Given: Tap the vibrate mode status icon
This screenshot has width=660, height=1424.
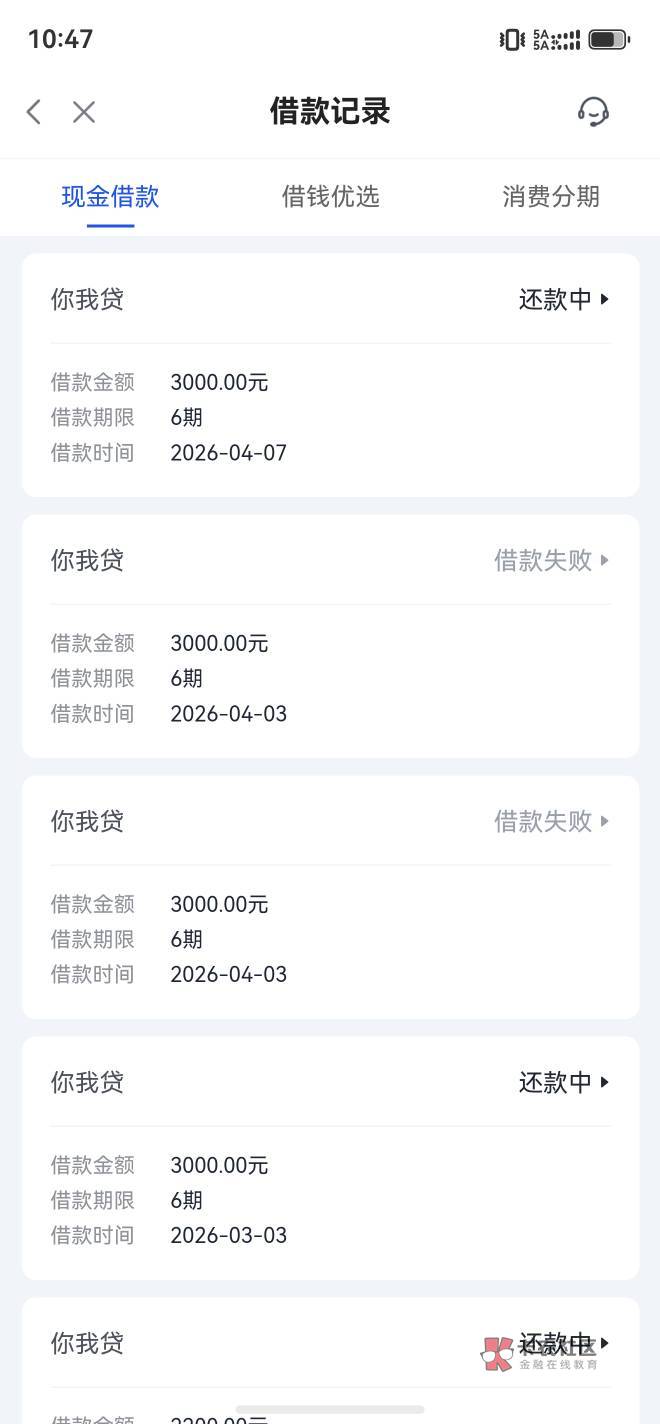Looking at the screenshot, I should 511,40.
